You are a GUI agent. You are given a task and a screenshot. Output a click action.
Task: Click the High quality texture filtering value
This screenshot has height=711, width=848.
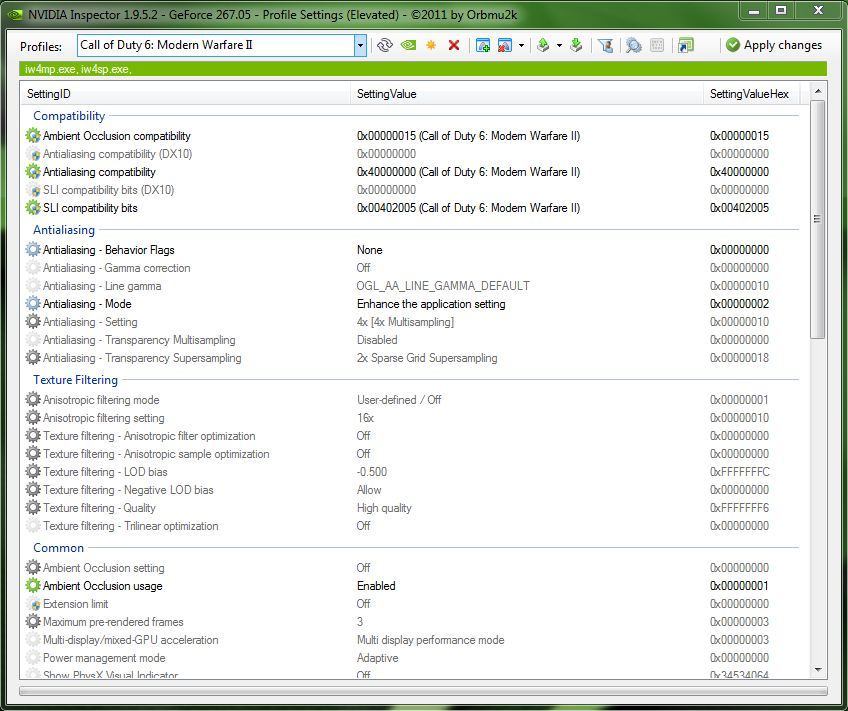point(384,508)
